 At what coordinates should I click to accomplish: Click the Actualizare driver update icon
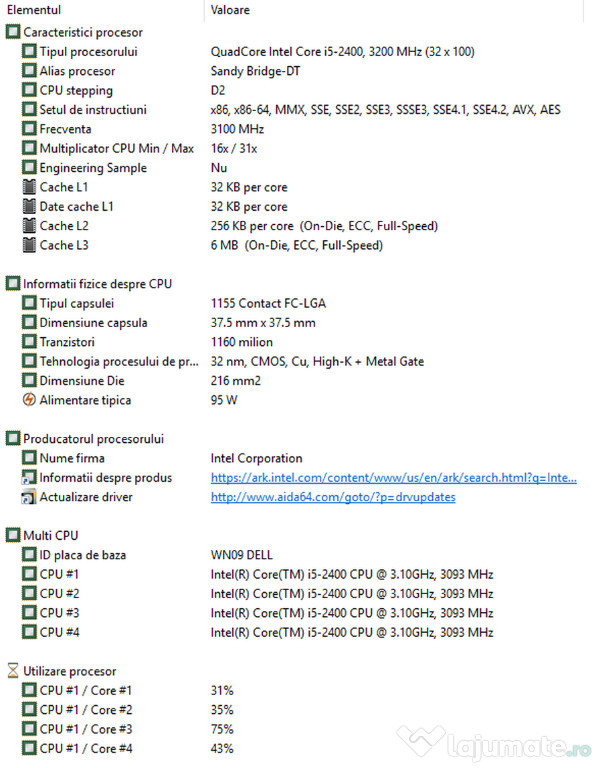click(29, 497)
